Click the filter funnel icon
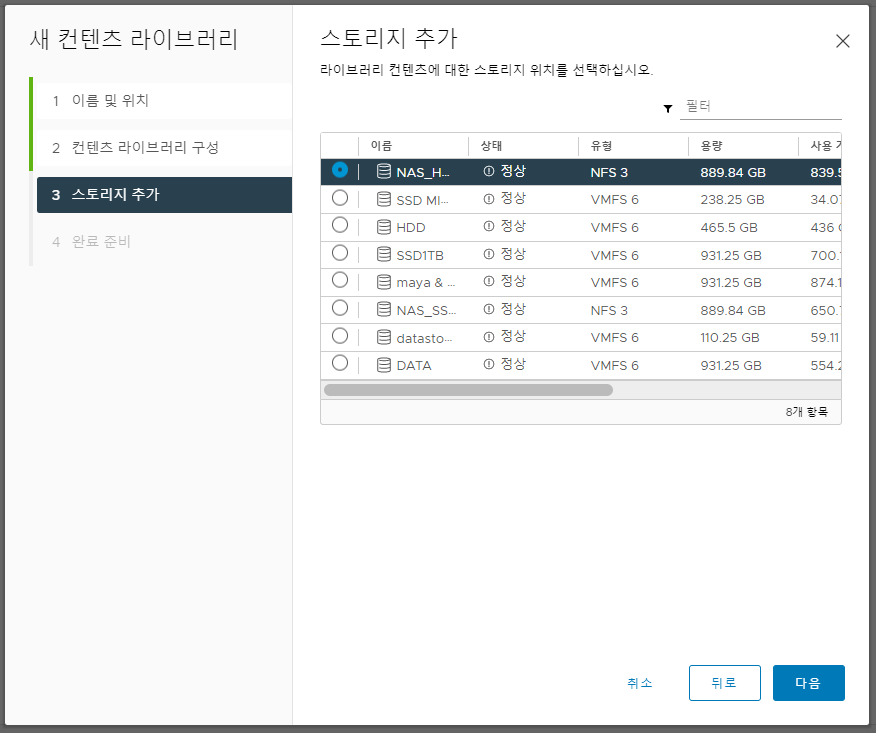The width and height of the screenshot is (876, 733). point(668,108)
